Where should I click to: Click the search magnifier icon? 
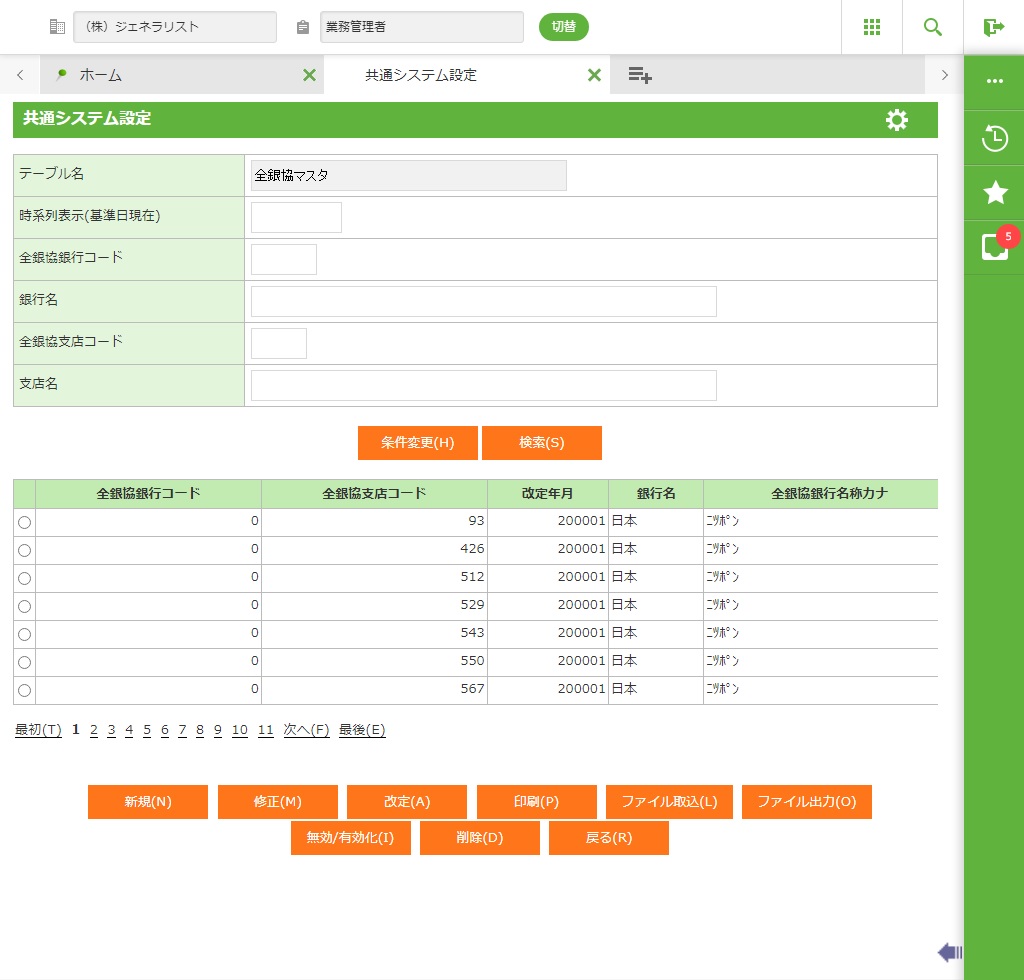pyautogui.click(x=932, y=27)
